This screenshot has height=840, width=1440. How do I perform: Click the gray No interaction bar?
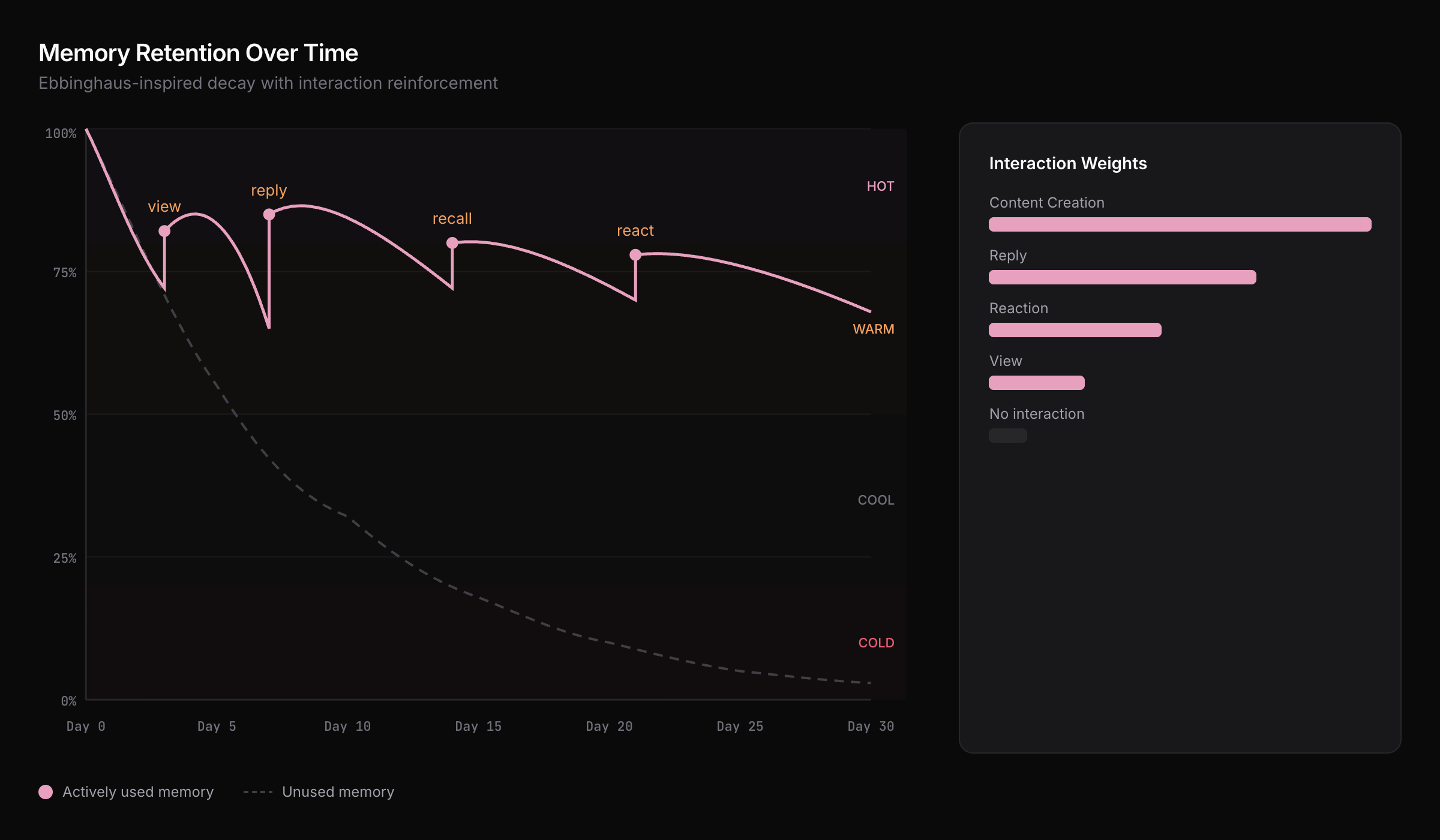[1007, 436]
